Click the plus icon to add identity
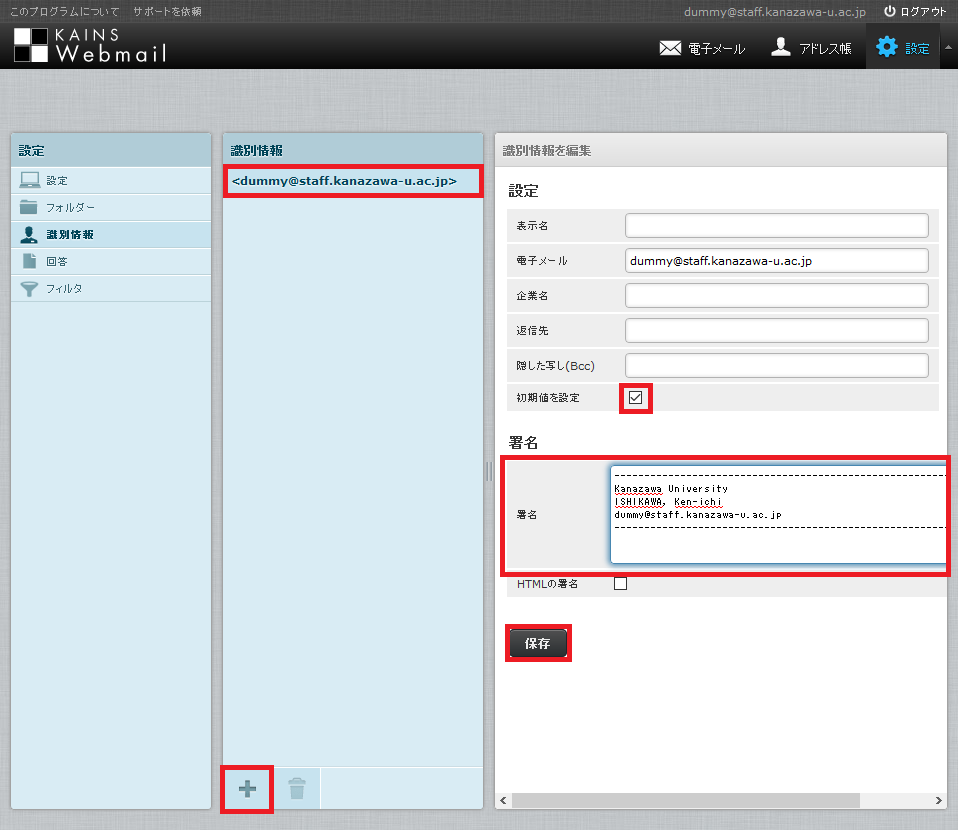958x830 pixels. [x=247, y=789]
